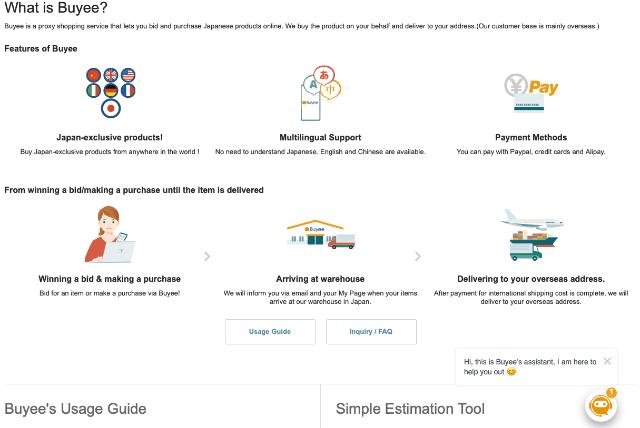
Task: Click the Buyee warehouse illustration
Action: (x=320, y=235)
